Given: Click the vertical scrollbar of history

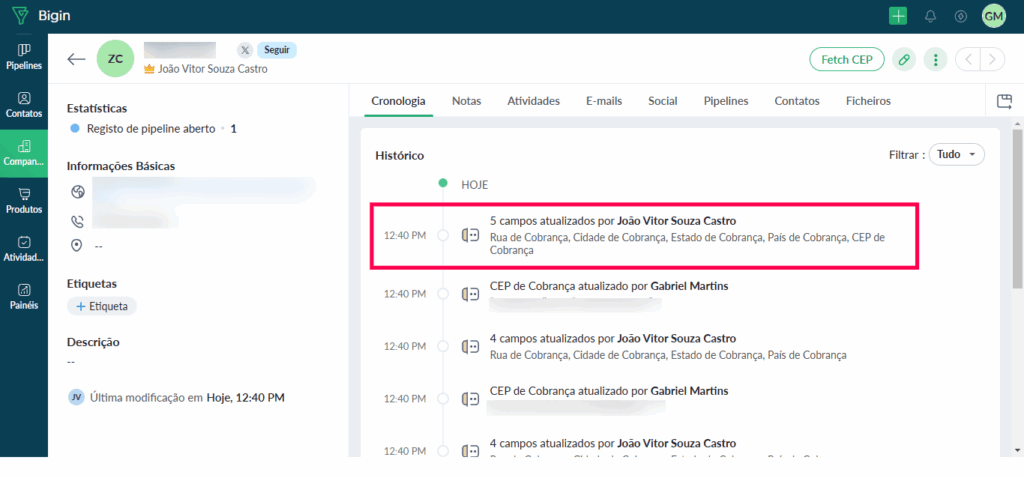Looking at the screenshot, I should click(1015, 200).
